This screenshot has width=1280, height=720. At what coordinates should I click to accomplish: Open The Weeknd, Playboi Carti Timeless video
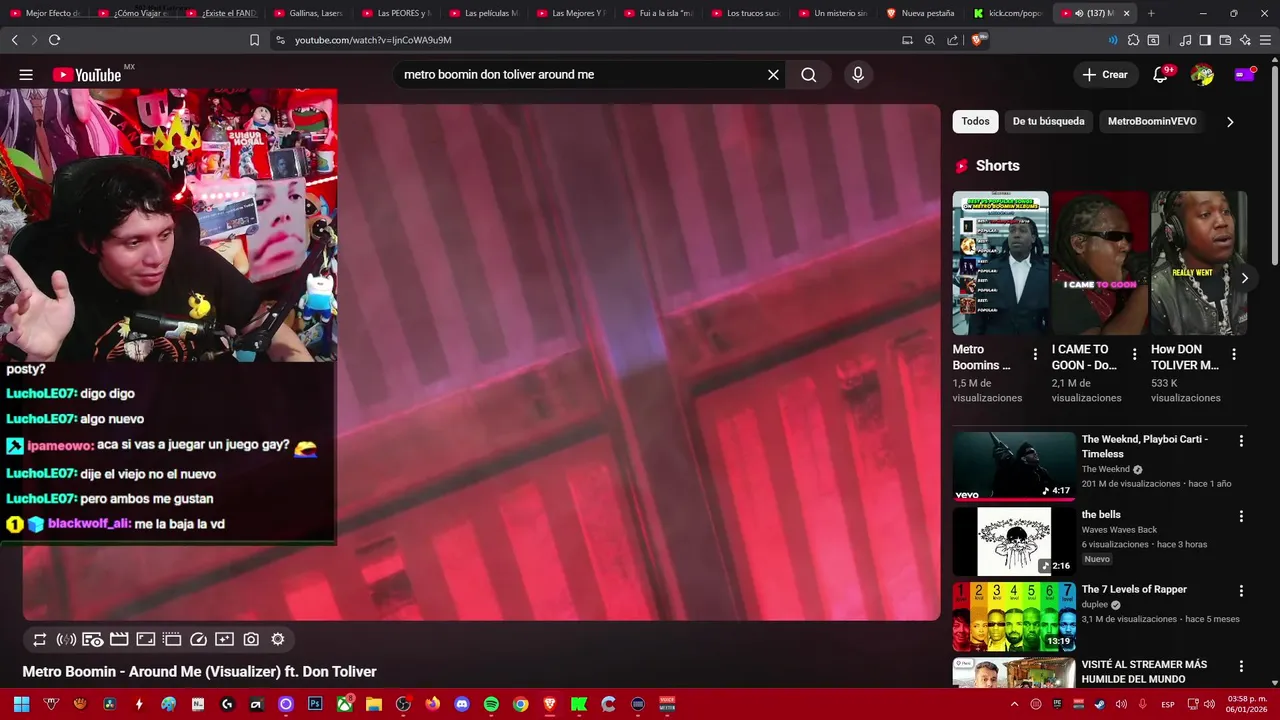coord(1014,466)
